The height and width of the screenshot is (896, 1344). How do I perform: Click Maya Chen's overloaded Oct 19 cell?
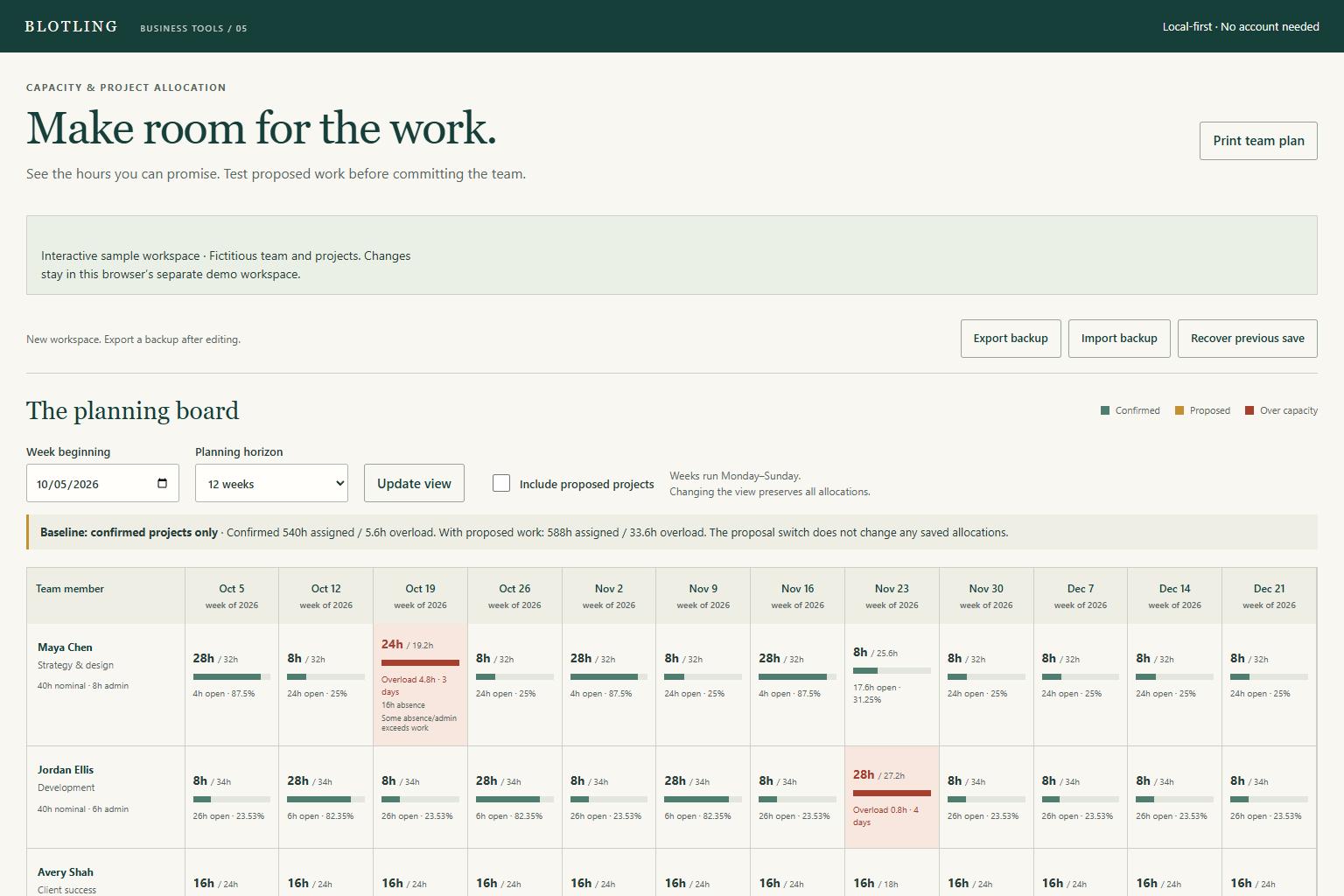click(420, 685)
